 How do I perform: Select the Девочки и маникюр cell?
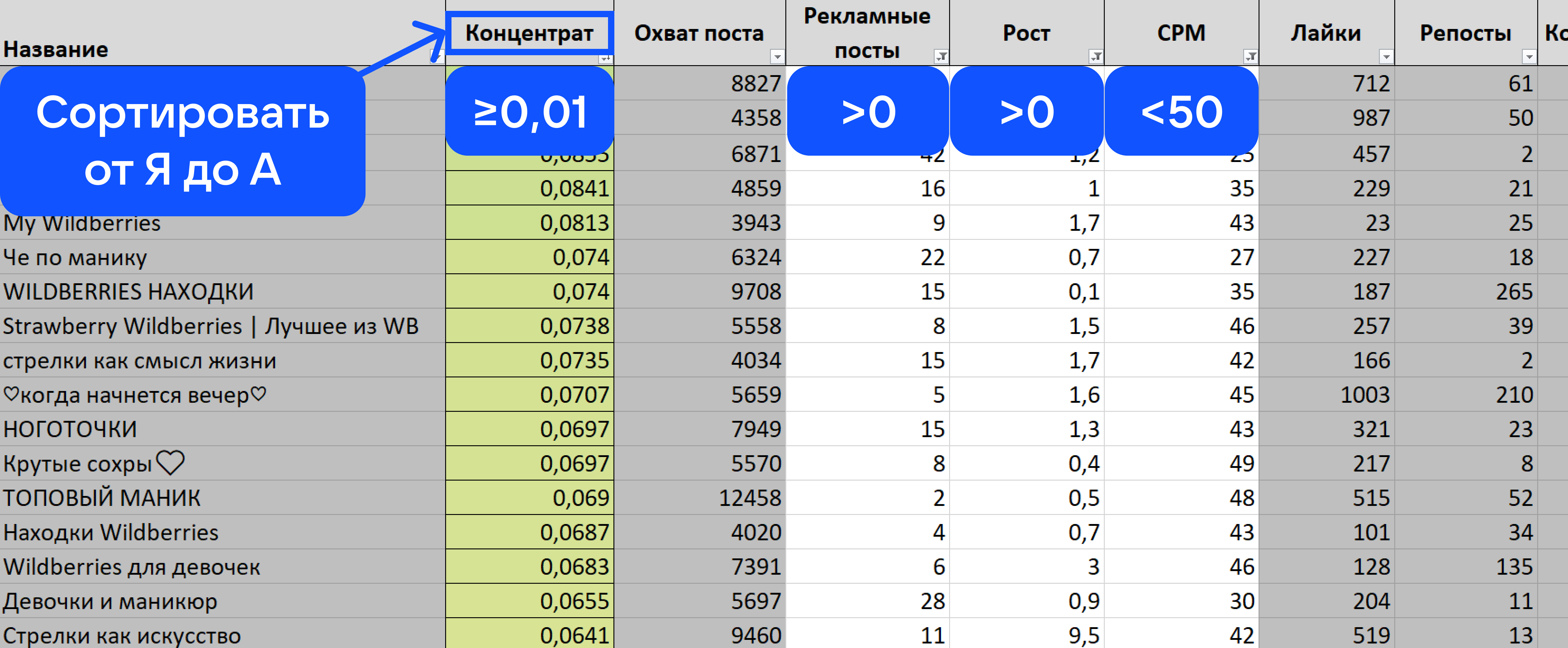click(x=223, y=601)
